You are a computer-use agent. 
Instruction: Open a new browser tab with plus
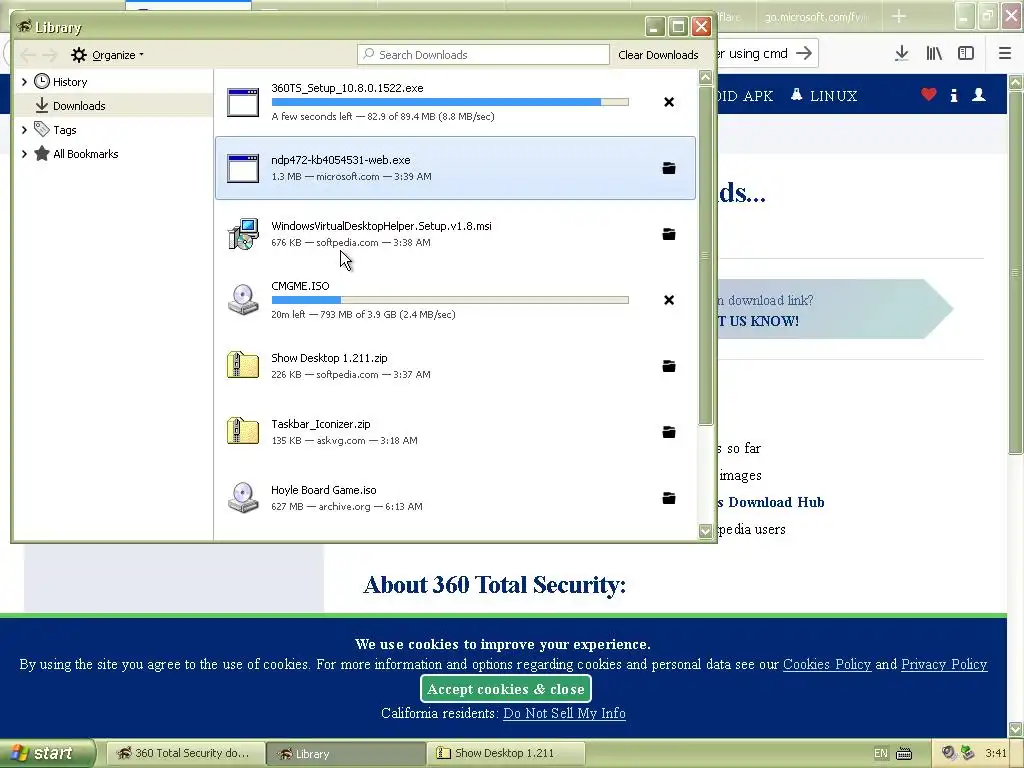click(x=899, y=16)
